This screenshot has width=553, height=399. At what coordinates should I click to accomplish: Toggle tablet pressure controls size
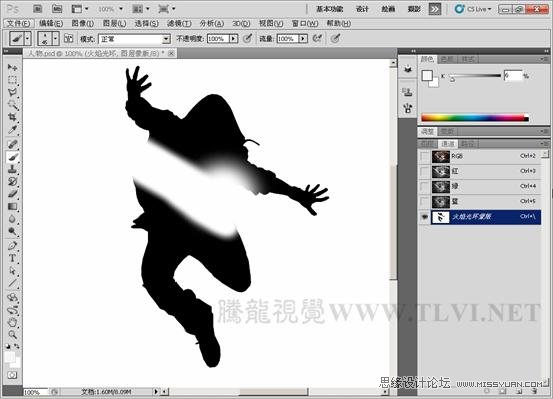[x=335, y=38]
